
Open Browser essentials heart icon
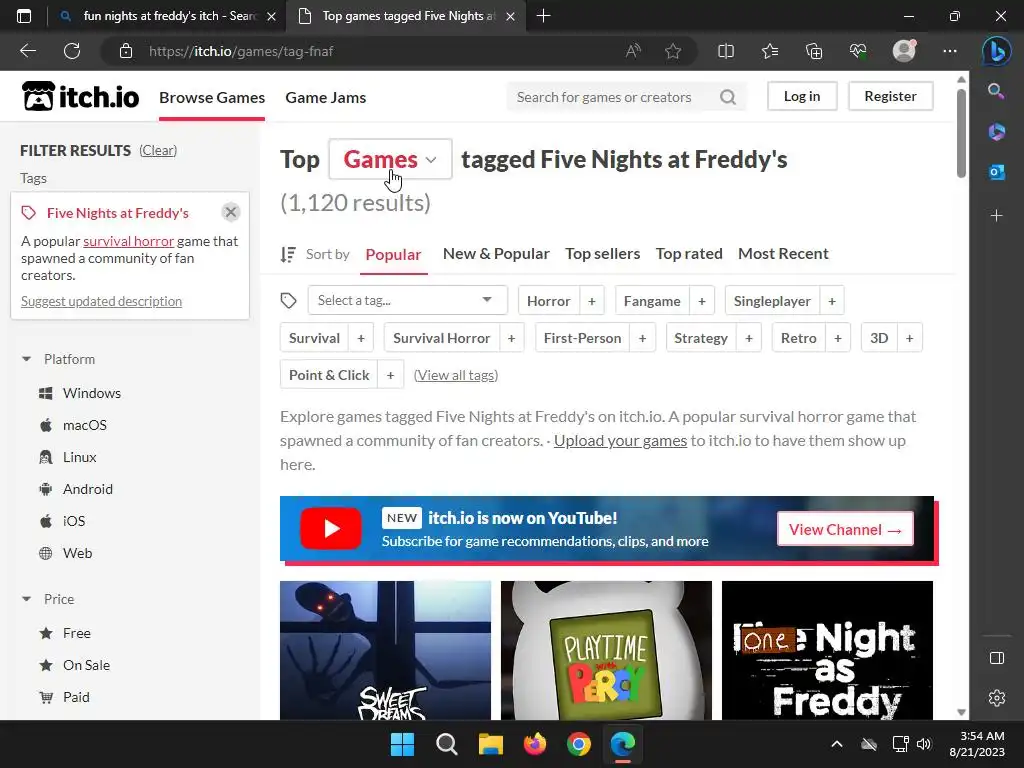coord(858,51)
